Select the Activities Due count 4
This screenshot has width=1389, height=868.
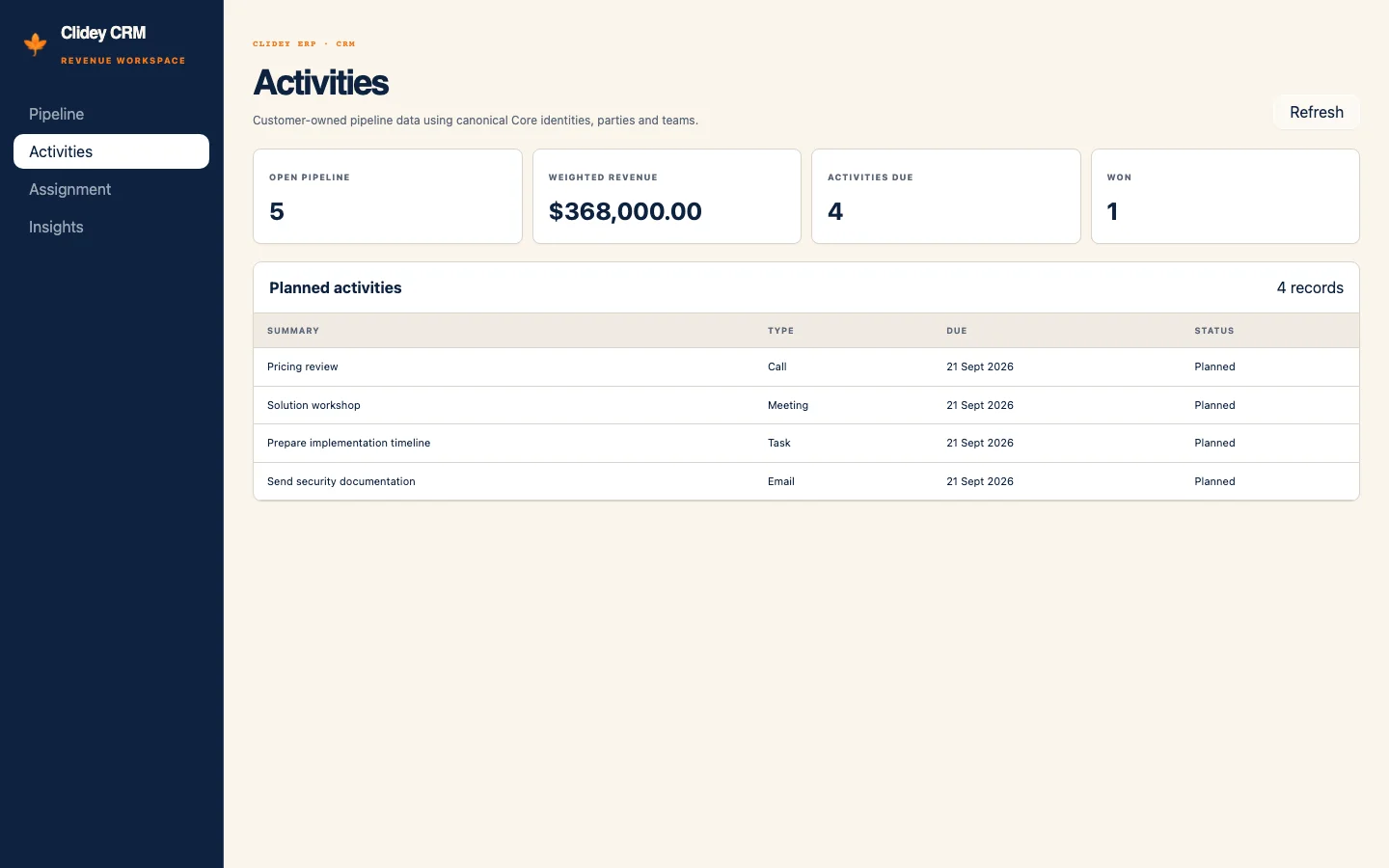pyautogui.click(x=835, y=211)
